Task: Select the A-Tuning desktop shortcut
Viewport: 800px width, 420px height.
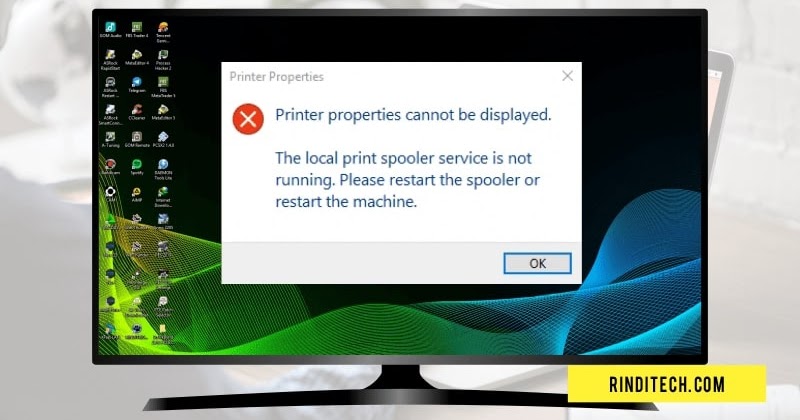Action: [110, 139]
